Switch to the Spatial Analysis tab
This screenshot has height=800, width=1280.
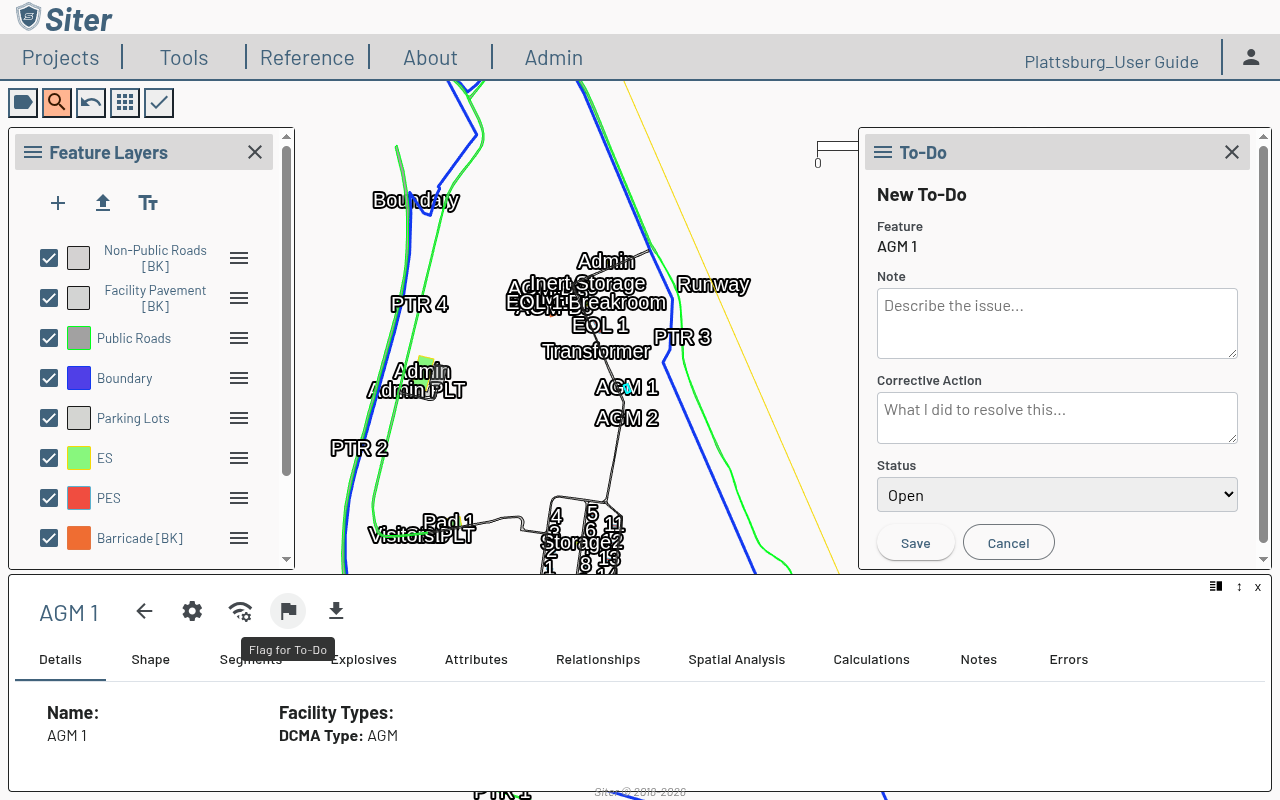tap(737, 660)
